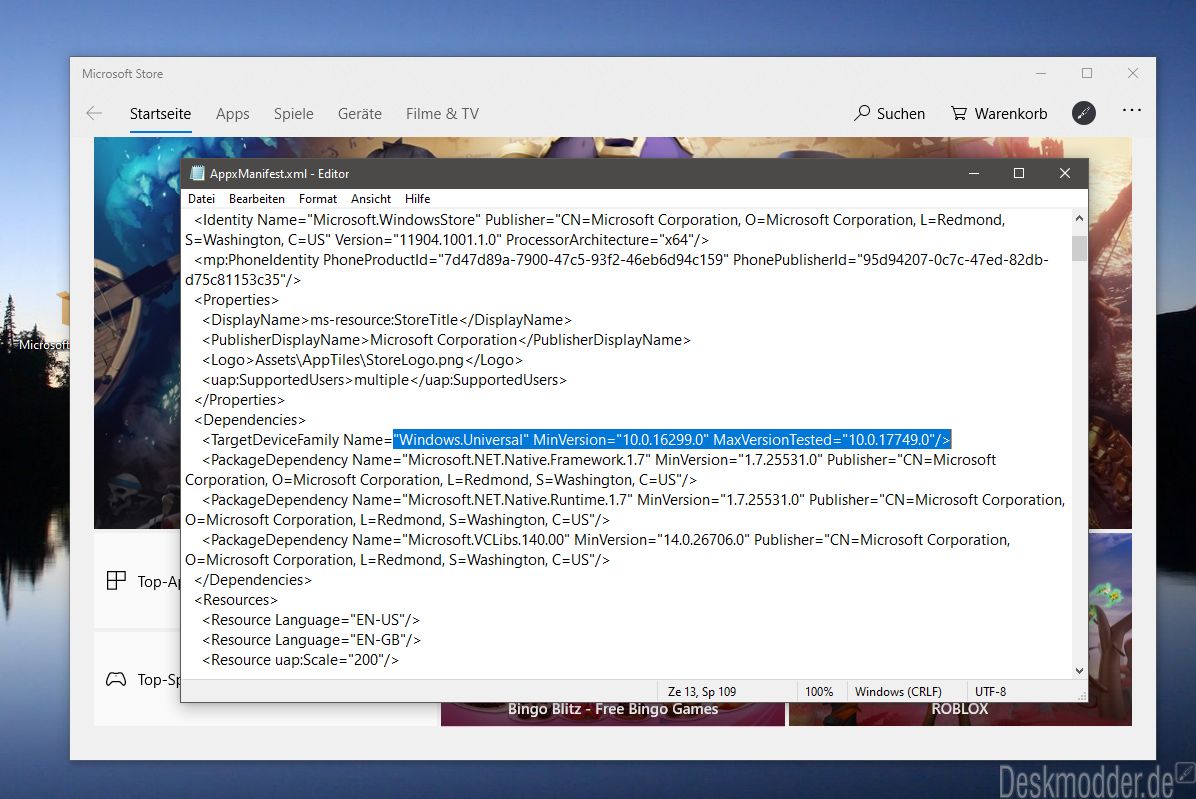Click the opening Properties tag line
The image size is (1196, 799).
click(236, 300)
